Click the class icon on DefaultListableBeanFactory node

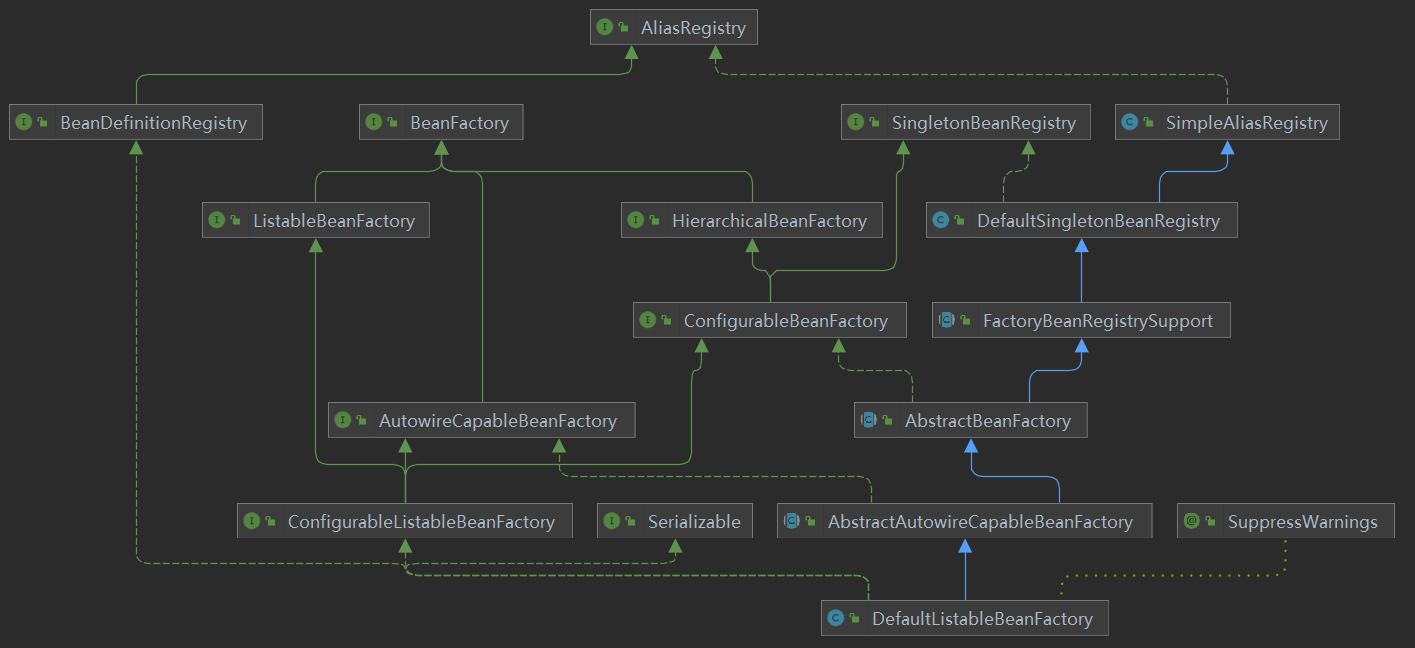coord(835,619)
